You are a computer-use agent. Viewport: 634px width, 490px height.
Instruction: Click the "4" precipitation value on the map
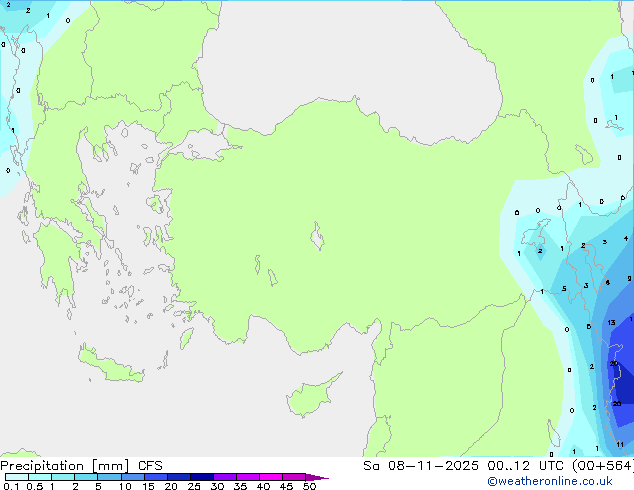626,239
